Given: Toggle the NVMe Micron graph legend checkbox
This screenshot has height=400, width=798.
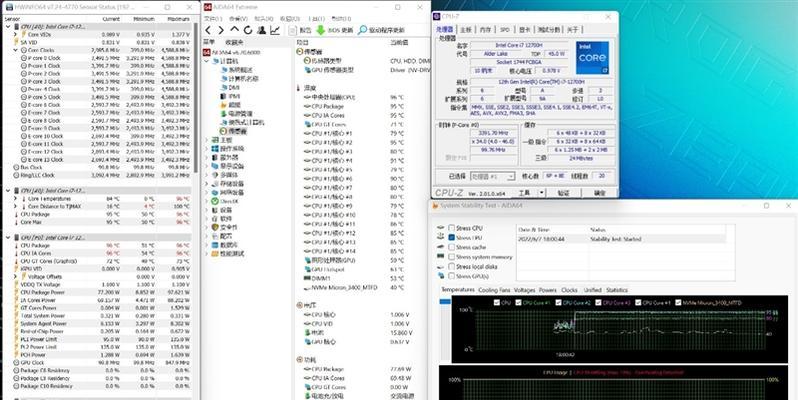Looking at the screenshot, I should pos(678,302).
